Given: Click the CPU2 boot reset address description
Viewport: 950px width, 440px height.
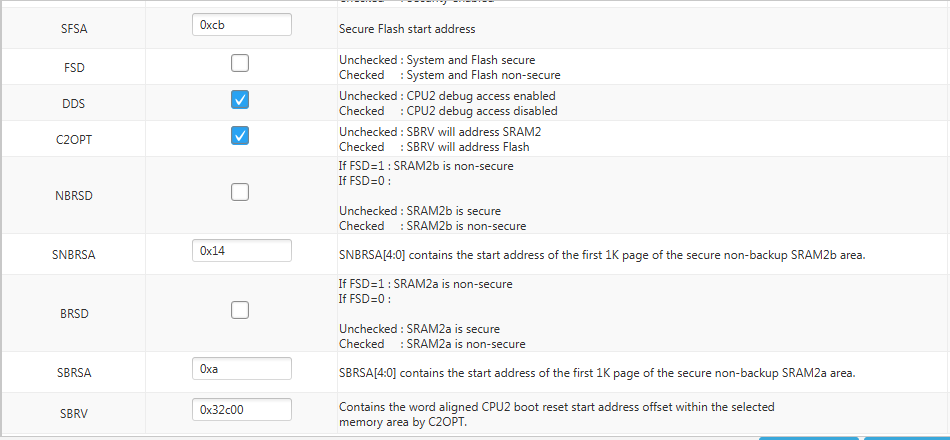Looking at the screenshot, I should click(557, 415).
